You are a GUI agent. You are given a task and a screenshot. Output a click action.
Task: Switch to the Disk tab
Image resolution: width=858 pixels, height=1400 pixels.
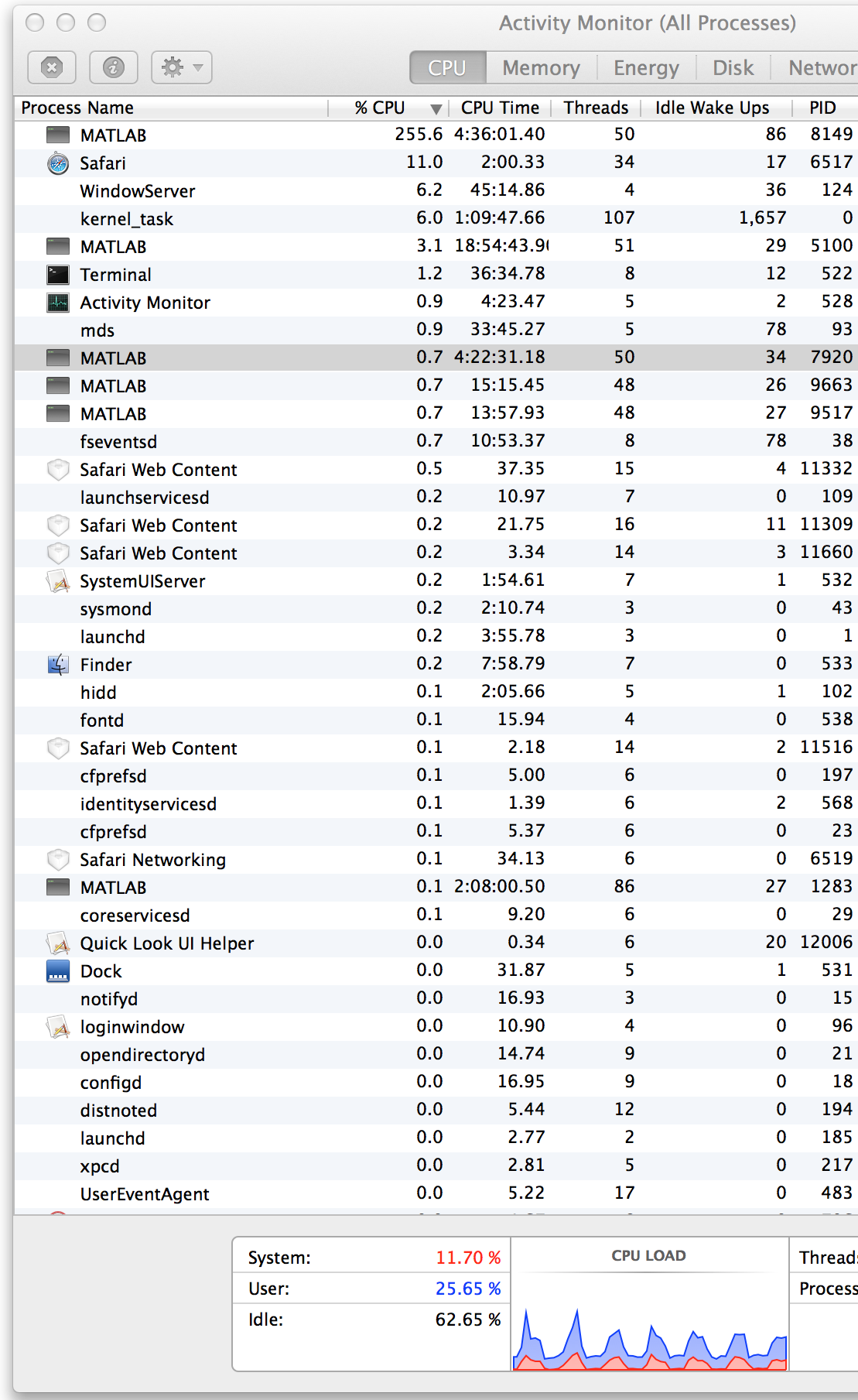[733, 68]
